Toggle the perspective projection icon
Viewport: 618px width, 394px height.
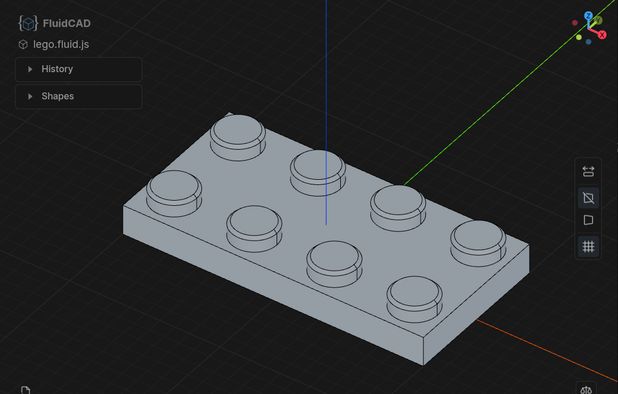[588, 220]
